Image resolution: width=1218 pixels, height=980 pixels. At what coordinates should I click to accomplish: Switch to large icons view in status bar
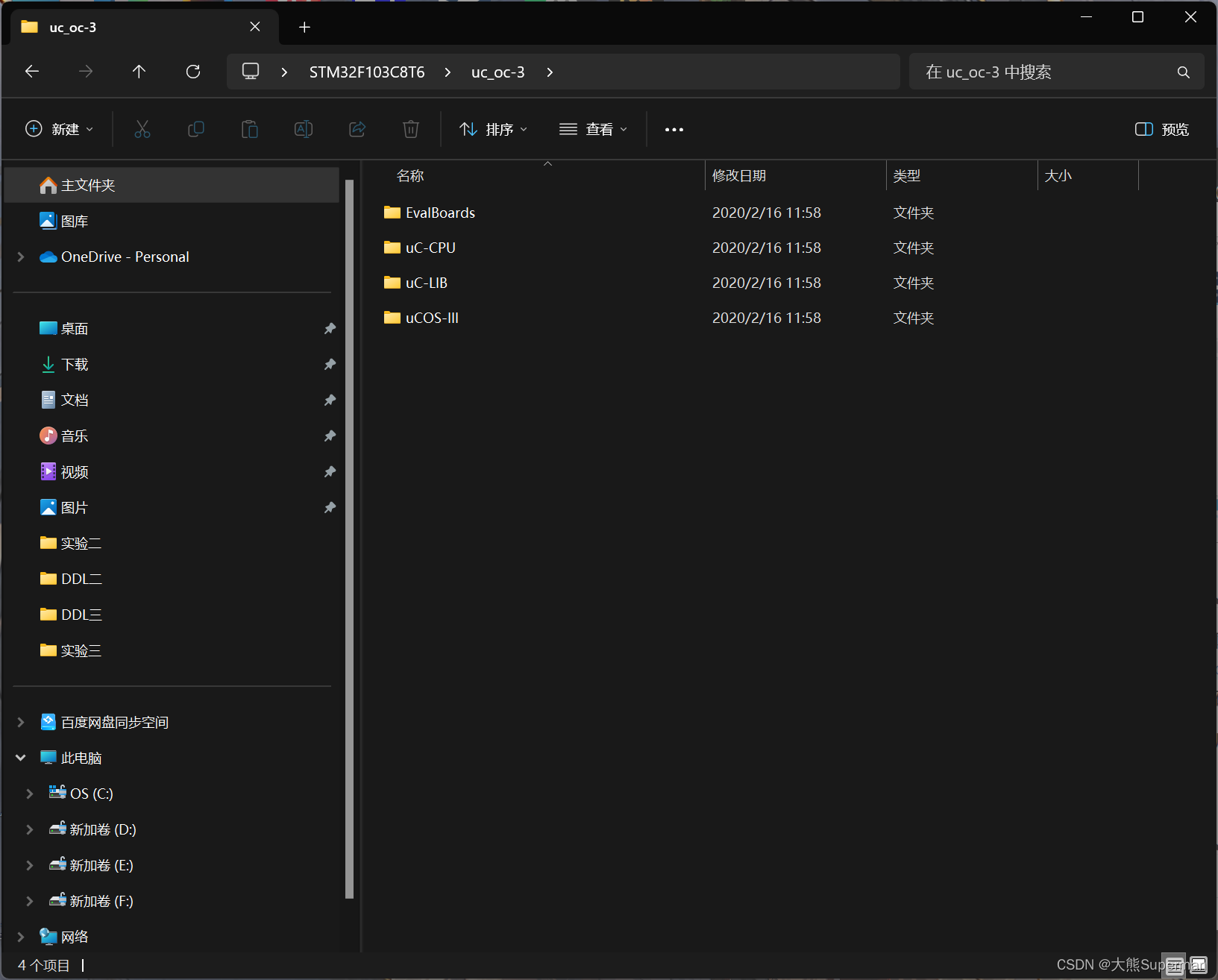pyautogui.click(x=1198, y=965)
